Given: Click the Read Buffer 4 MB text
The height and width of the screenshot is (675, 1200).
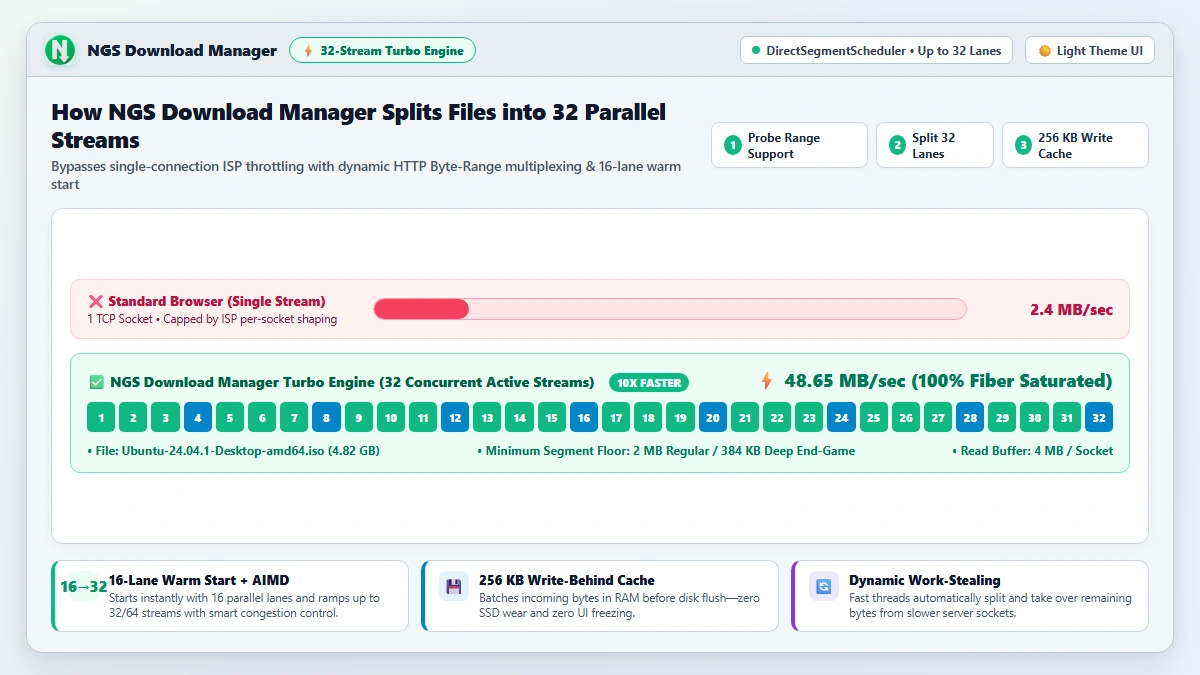Looking at the screenshot, I should click(1033, 451).
